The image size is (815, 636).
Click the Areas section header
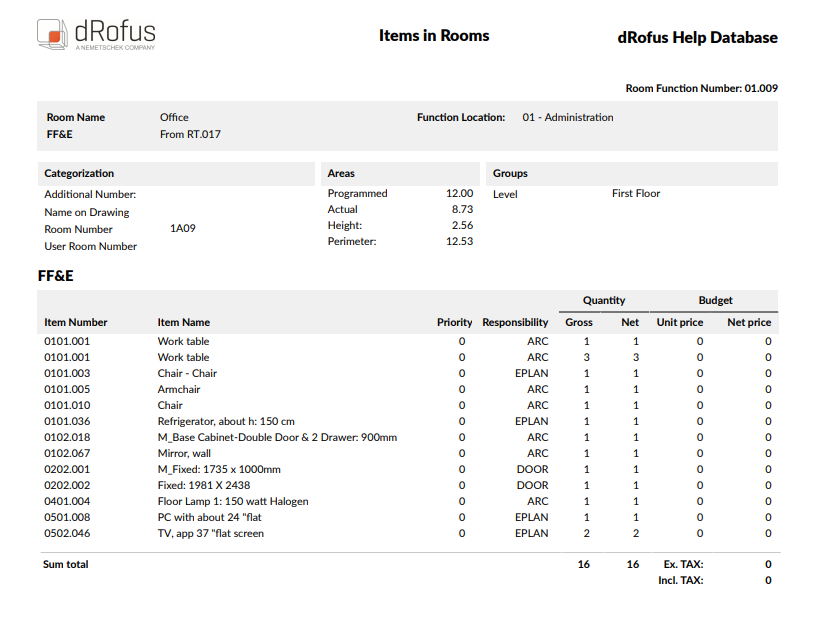[341, 173]
